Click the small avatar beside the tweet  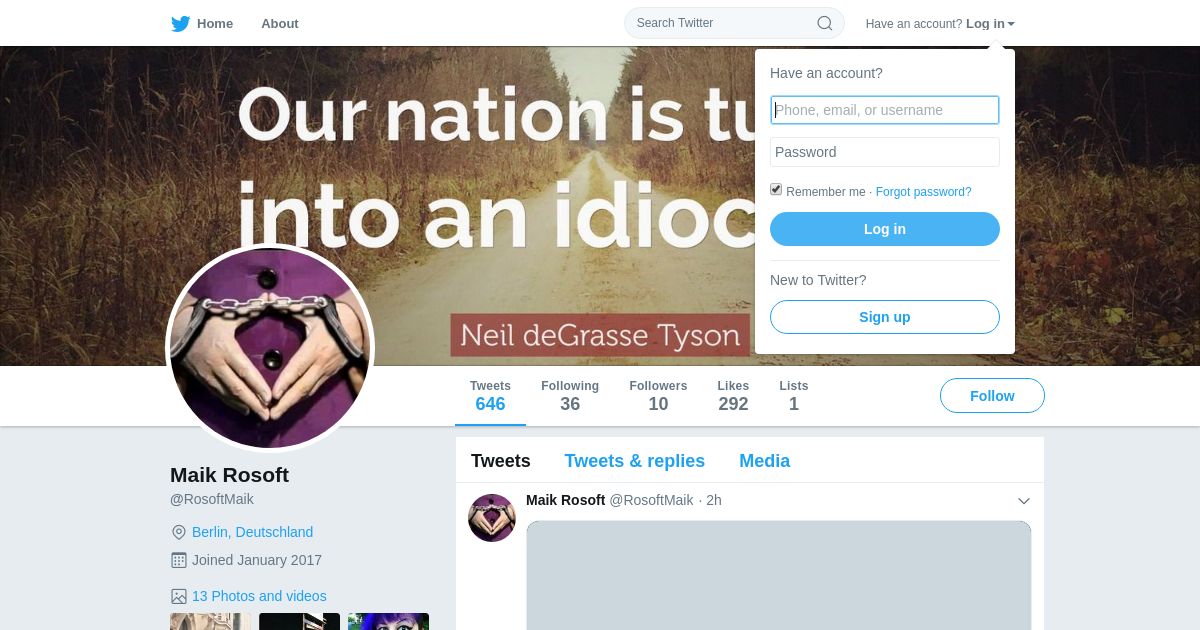(x=492, y=518)
